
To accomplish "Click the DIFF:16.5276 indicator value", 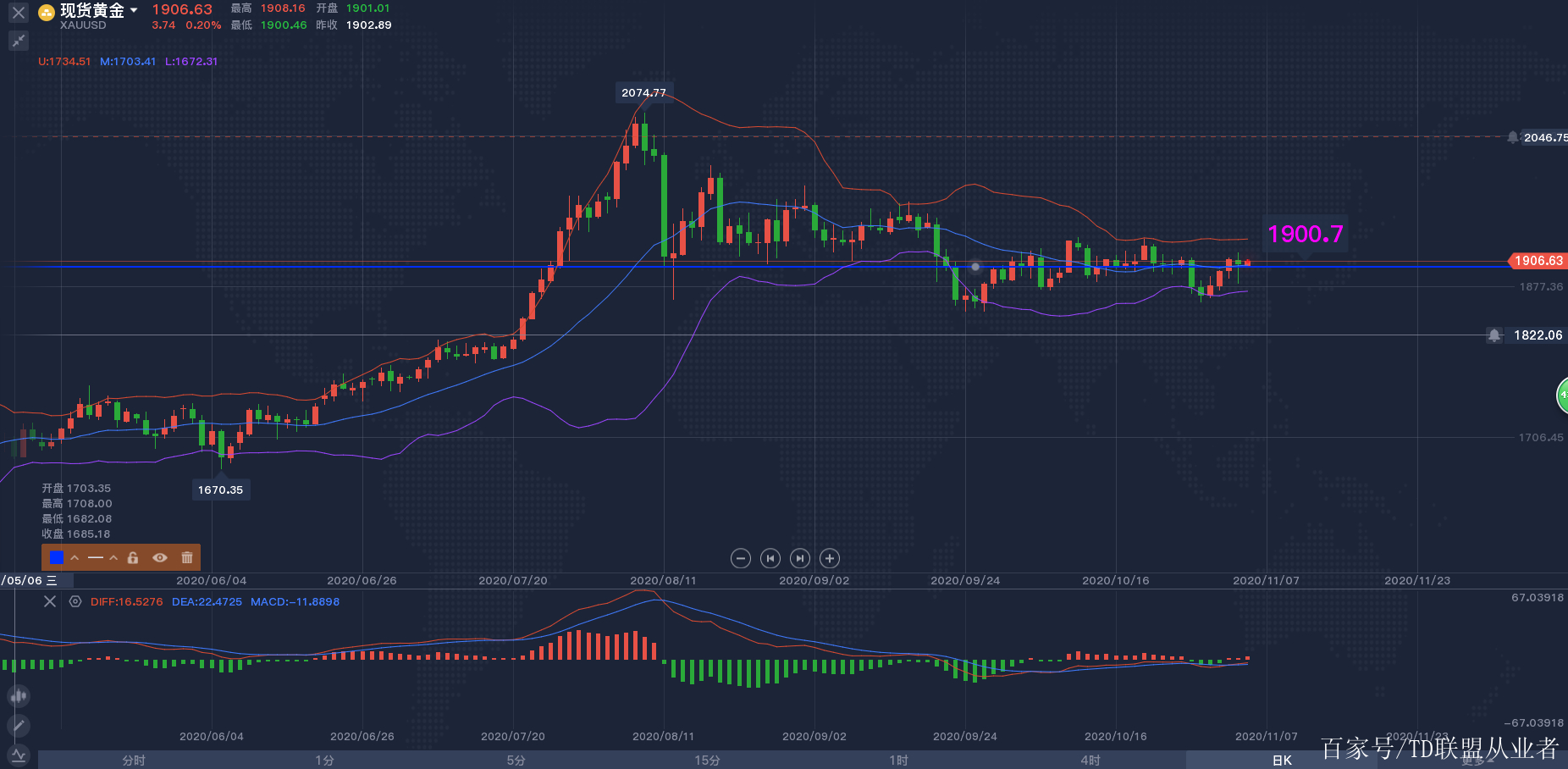I will (126, 601).
